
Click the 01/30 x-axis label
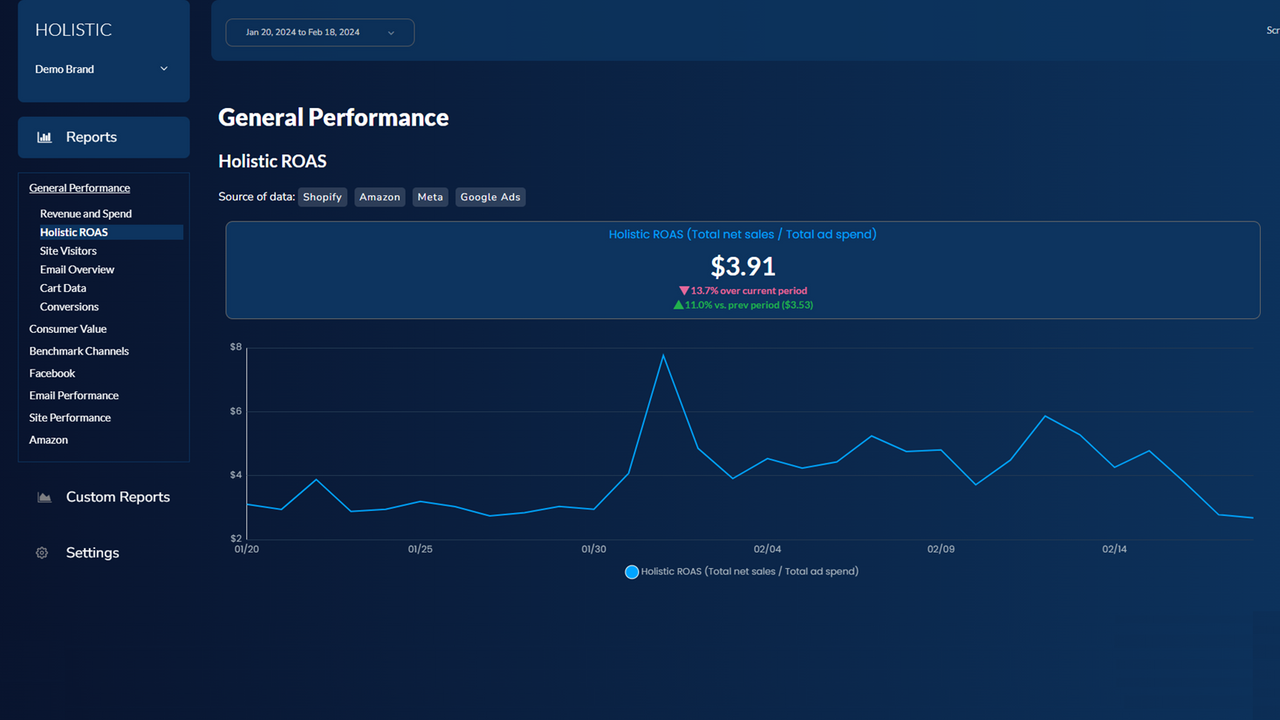click(x=594, y=549)
